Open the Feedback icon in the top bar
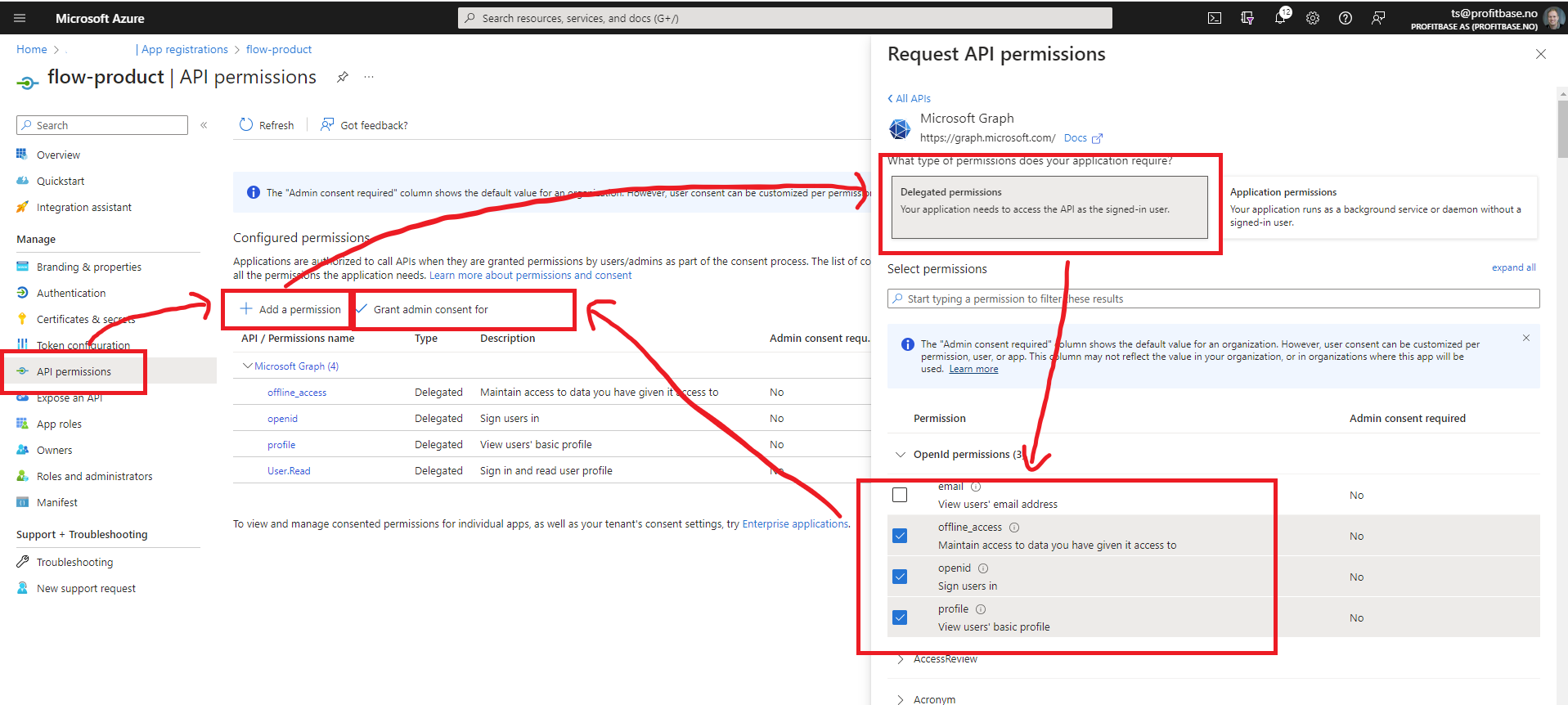Viewport: 1568px width, 705px height. click(1378, 18)
